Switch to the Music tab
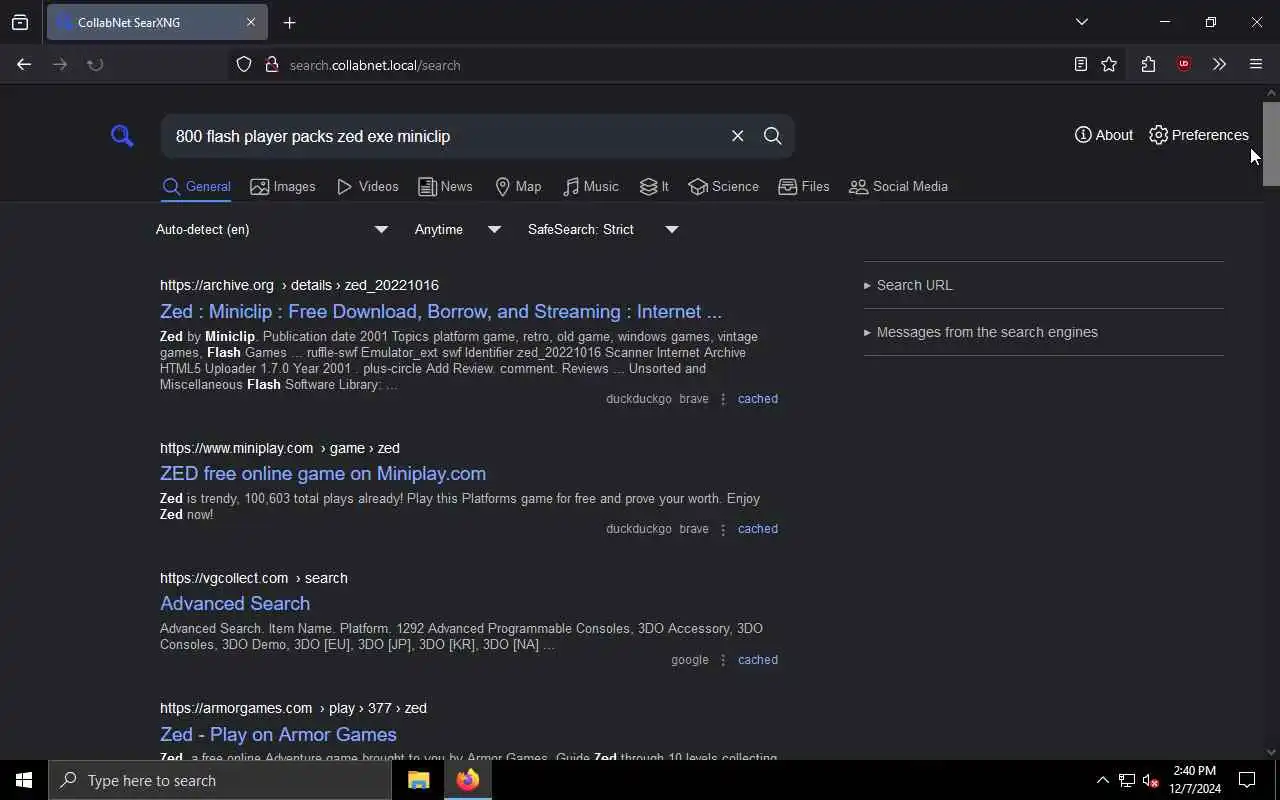The image size is (1280, 800). click(x=591, y=186)
